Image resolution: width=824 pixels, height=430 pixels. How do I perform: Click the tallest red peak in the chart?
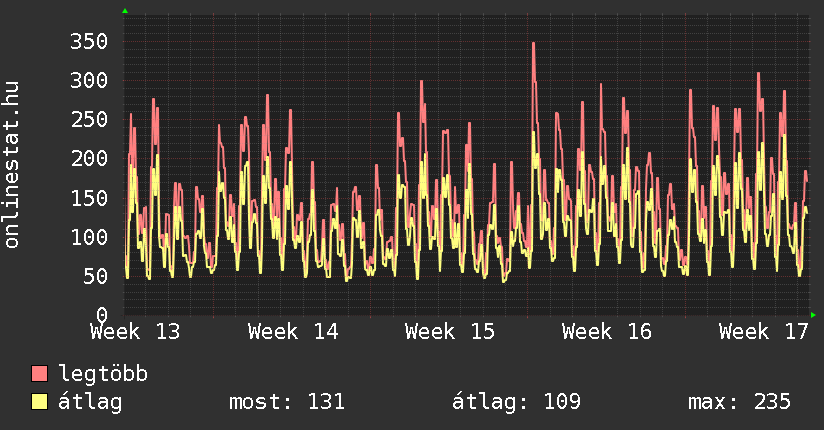(534, 45)
